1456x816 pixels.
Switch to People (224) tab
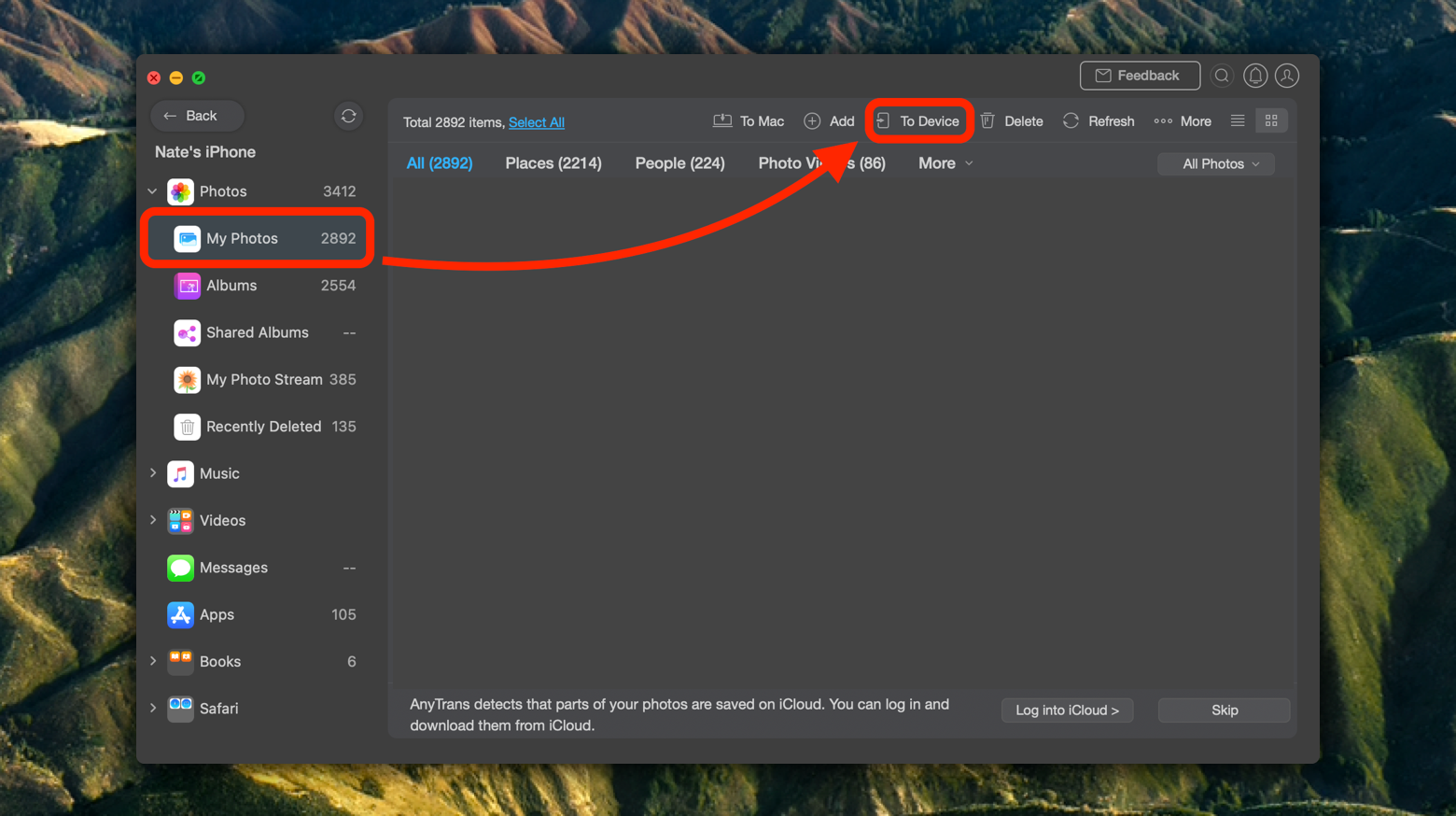679,163
